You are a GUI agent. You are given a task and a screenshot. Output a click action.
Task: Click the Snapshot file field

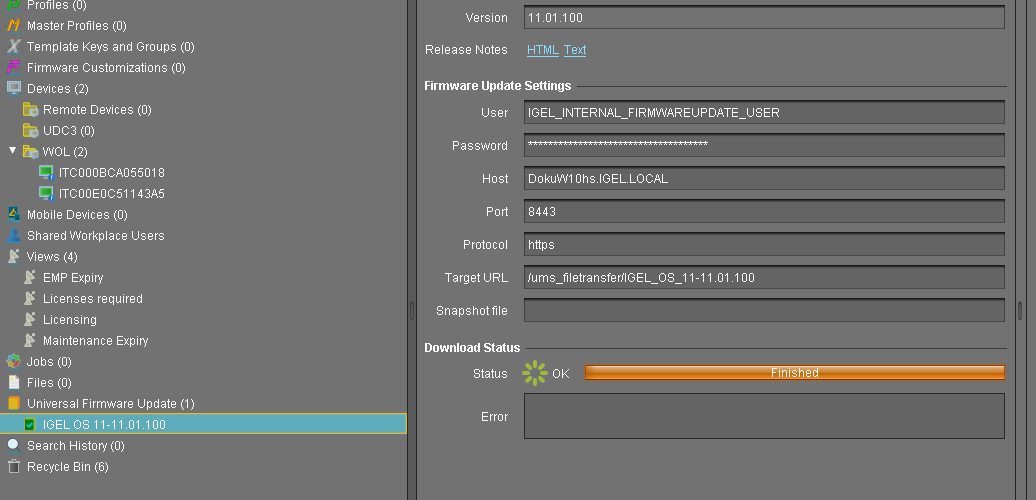(763, 311)
